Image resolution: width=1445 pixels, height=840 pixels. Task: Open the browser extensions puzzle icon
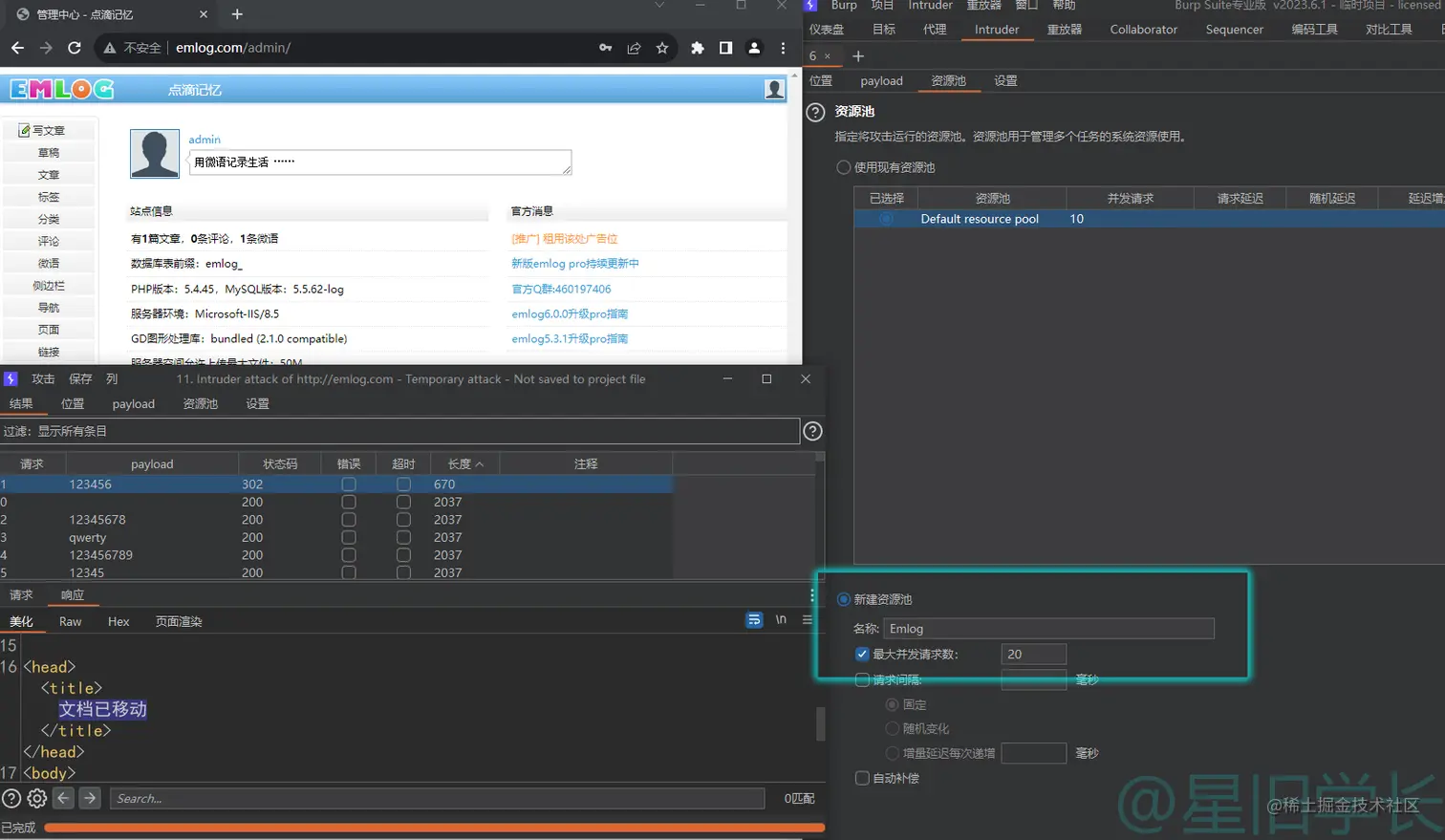click(x=697, y=48)
